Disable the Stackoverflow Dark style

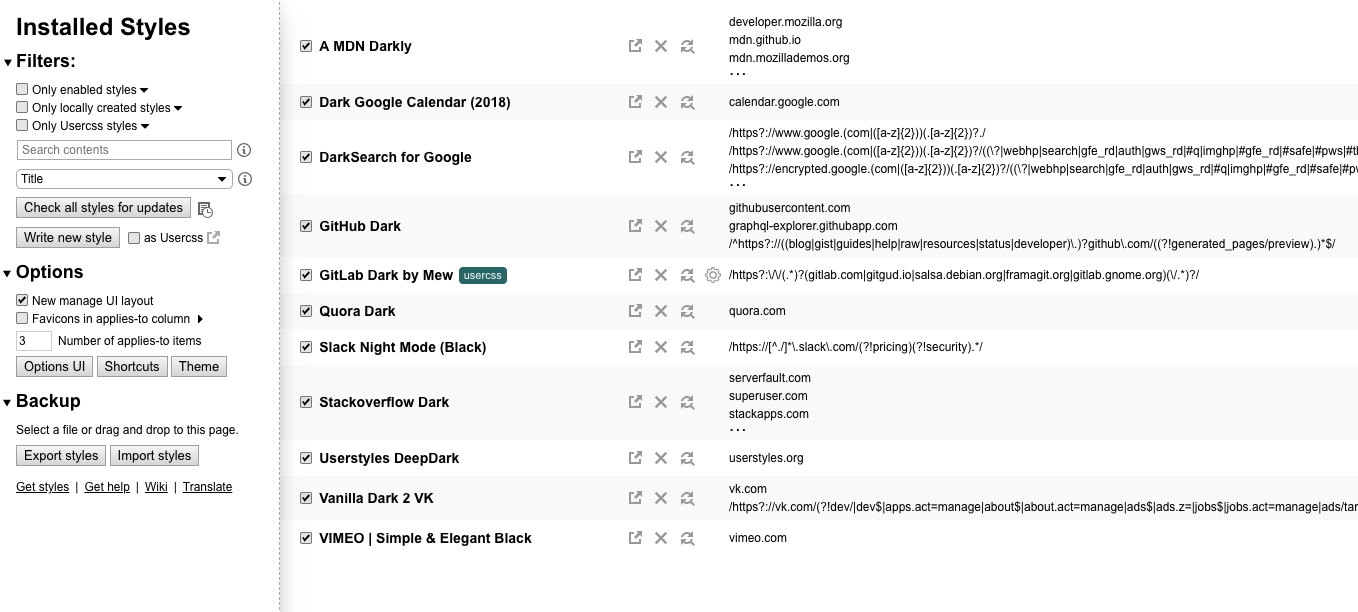(305, 402)
